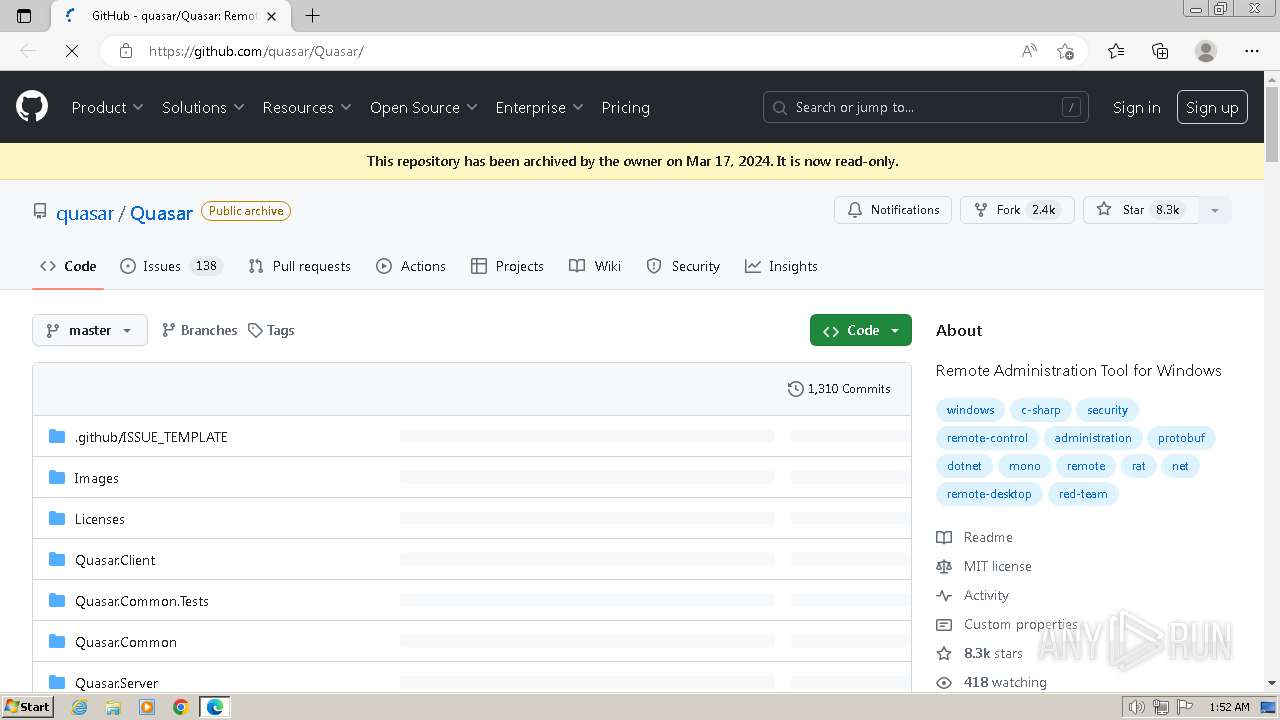Click the .github/ISSUE_TEMPLATE folder icon
1280x720 pixels.
click(x=57, y=436)
